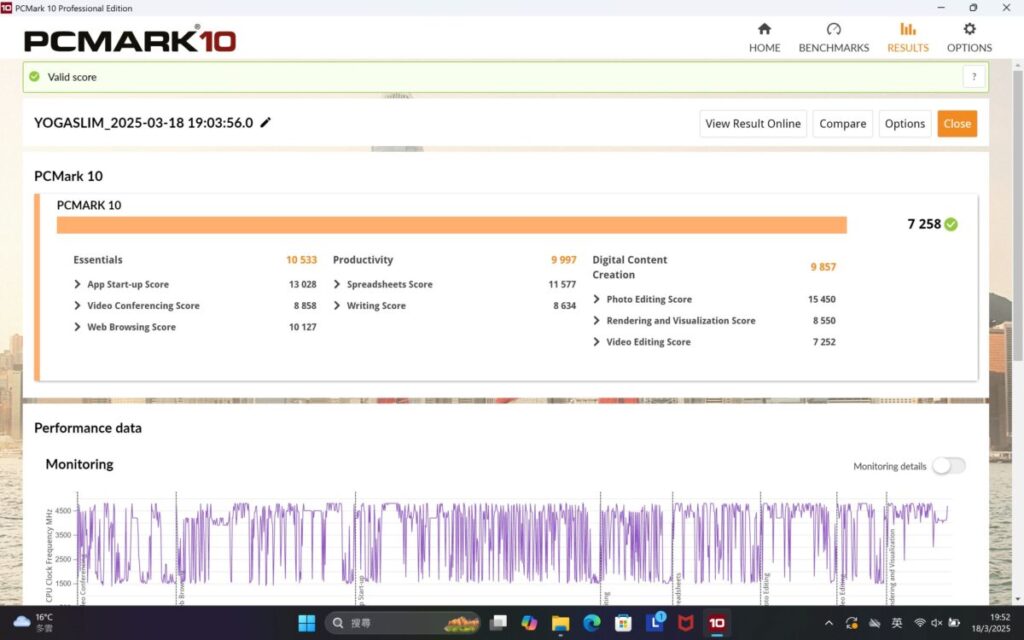Click the pencil icon to rename result
This screenshot has width=1024, height=640.
265,123
